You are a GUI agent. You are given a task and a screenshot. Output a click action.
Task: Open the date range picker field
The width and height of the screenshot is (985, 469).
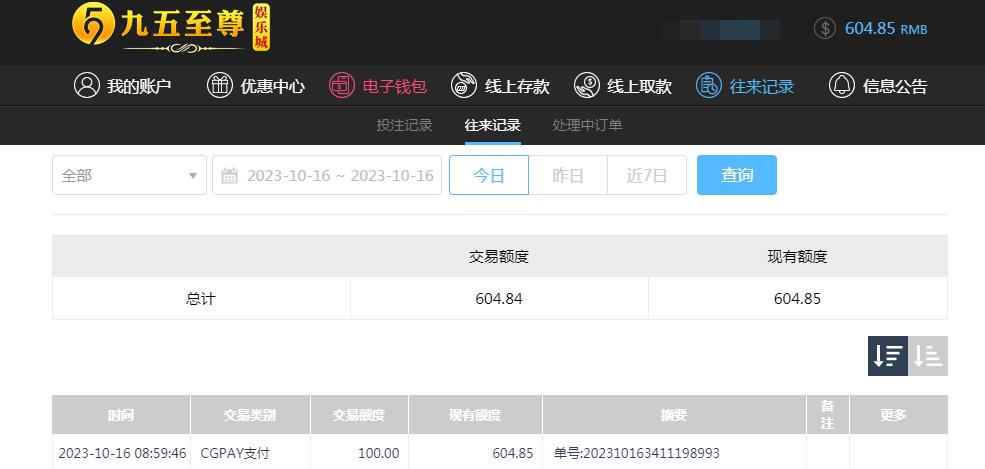click(x=327, y=175)
